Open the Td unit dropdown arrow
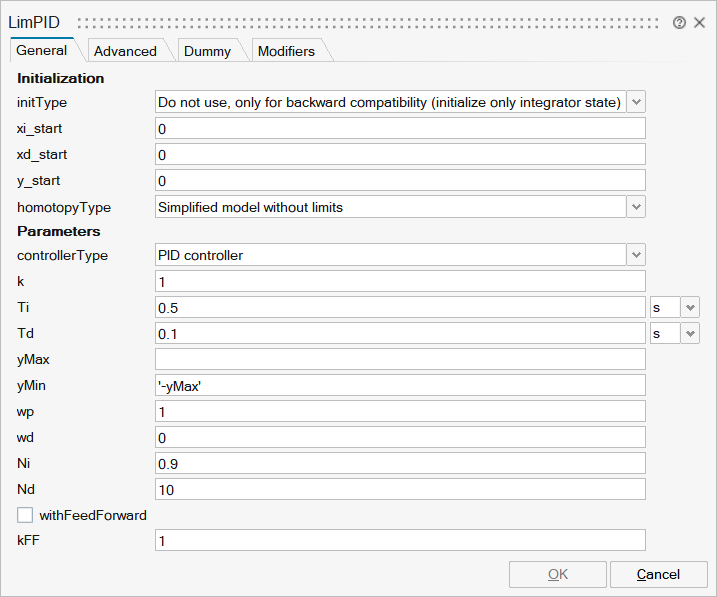Image resolution: width=717 pixels, height=597 pixels. [x=690, y=334]
